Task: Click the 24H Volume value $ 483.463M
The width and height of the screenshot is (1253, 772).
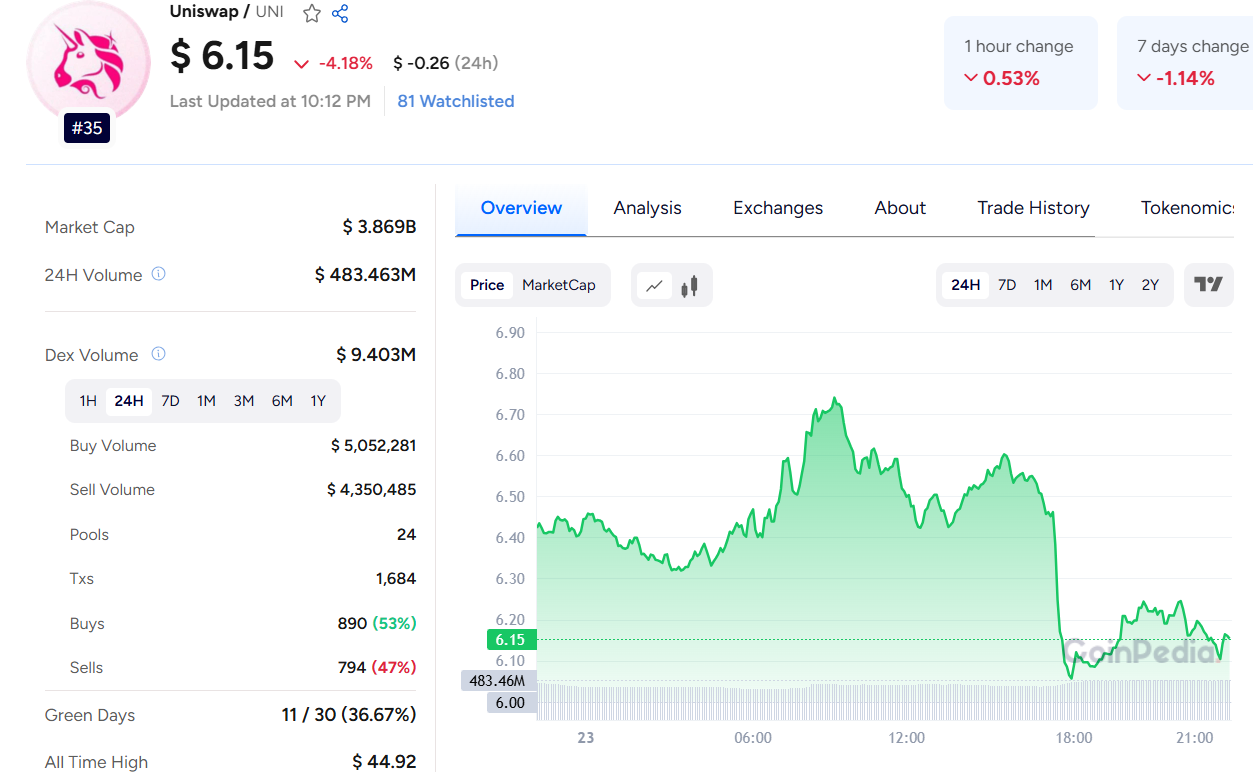Action: point(365,274)
